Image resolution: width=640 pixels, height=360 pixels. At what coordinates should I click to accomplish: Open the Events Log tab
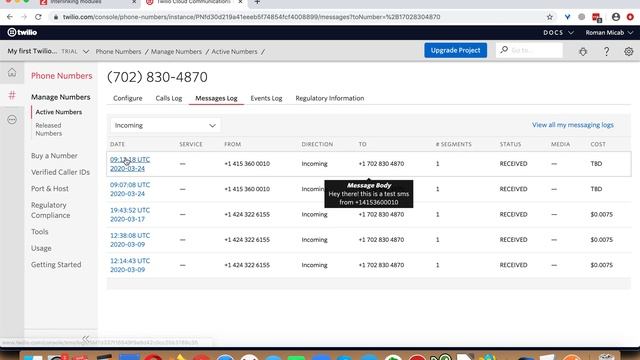tap(266, 98)
